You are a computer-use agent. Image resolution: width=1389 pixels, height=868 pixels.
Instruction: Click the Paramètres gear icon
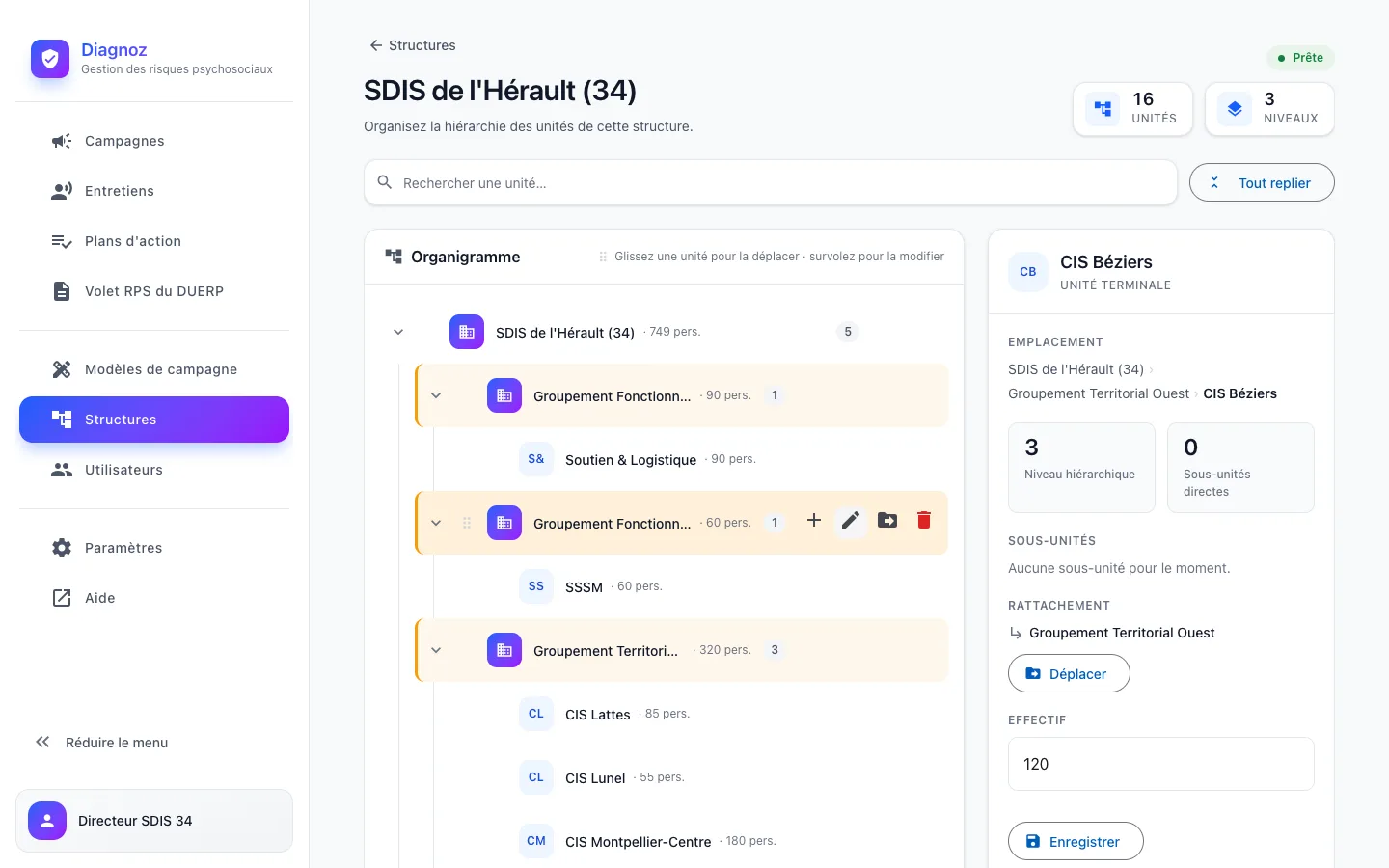(62, 548)
